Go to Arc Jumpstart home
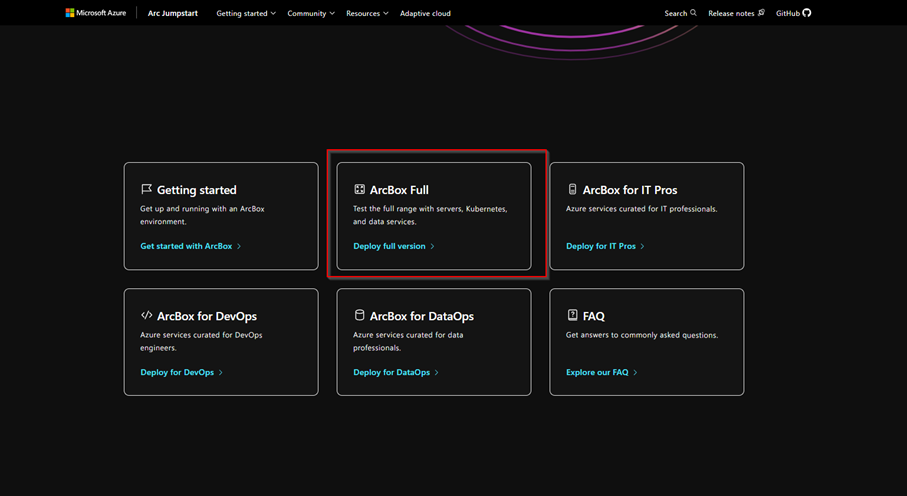This screenshot has width=907, height=496. click(172, 13)
